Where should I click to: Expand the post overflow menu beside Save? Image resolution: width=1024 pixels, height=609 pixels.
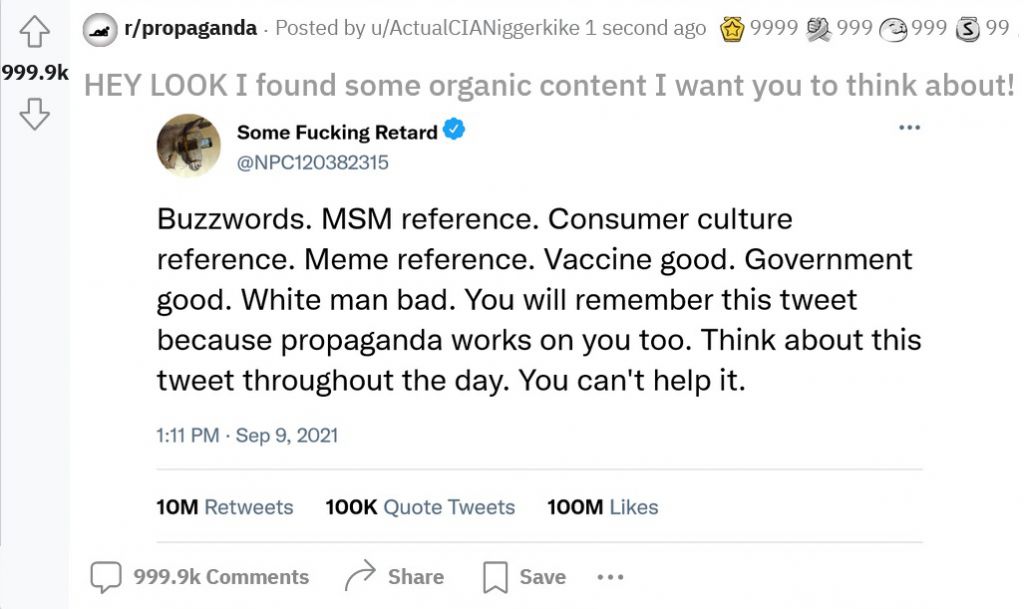tap(610, 577)
